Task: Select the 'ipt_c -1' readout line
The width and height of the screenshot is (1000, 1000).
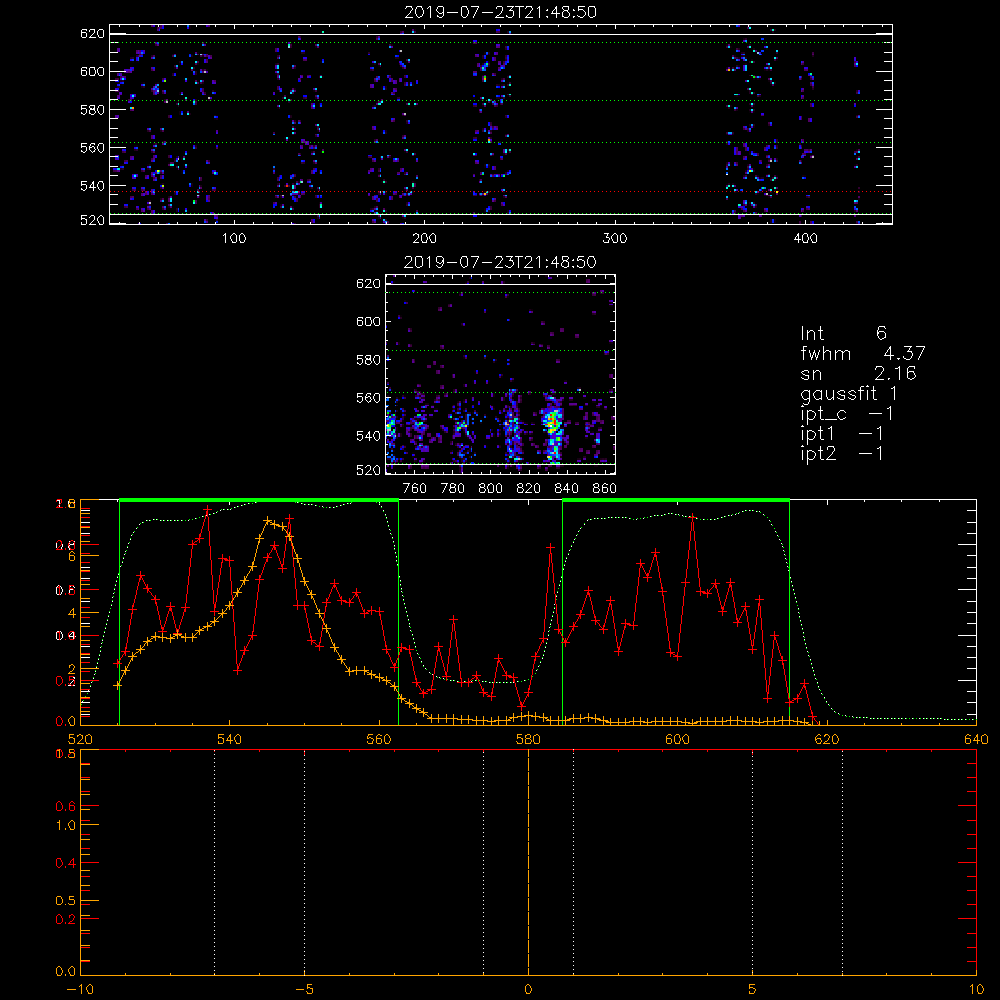Action: tap(847, 414)
